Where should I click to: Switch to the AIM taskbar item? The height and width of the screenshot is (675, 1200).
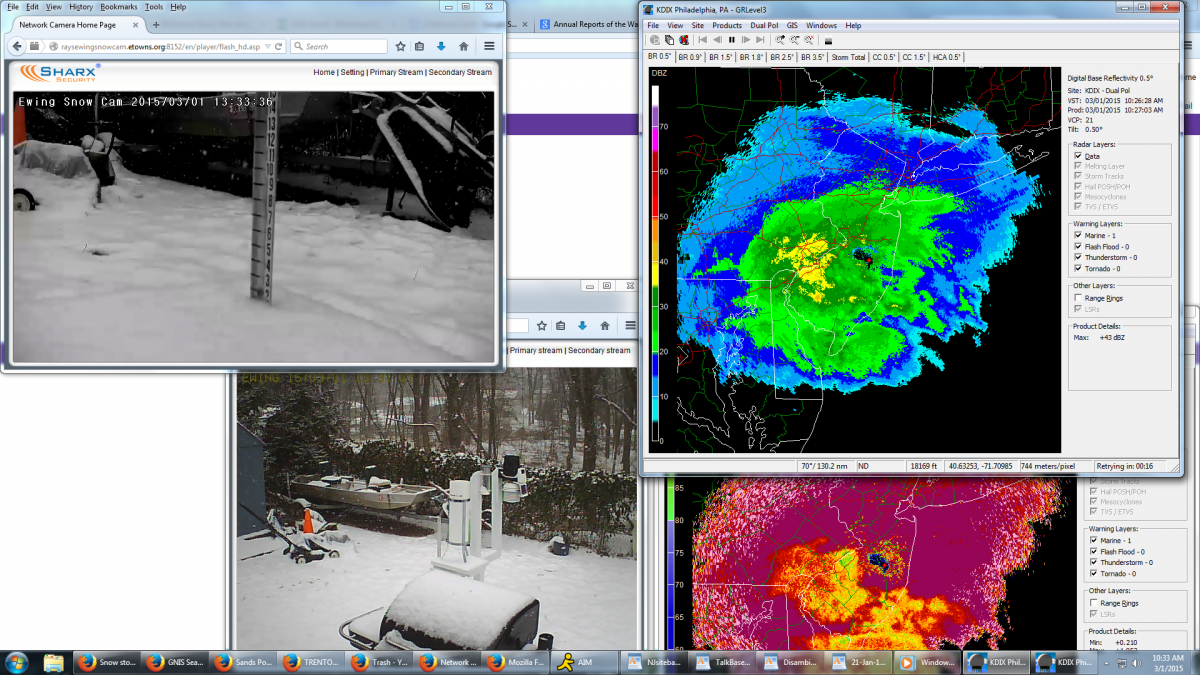tap(583, 662)
